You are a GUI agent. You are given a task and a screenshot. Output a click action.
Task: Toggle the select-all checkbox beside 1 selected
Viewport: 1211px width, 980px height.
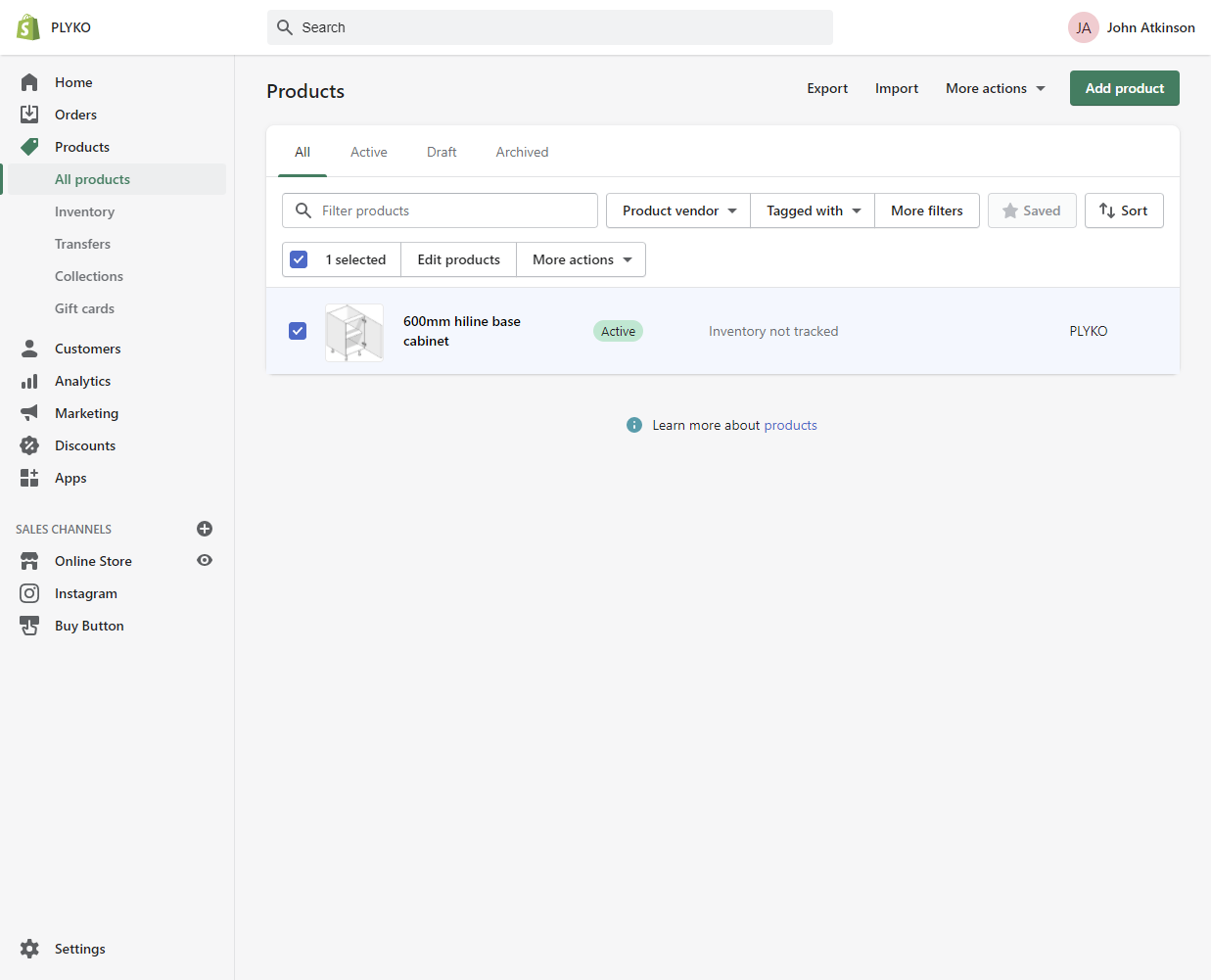300,259
